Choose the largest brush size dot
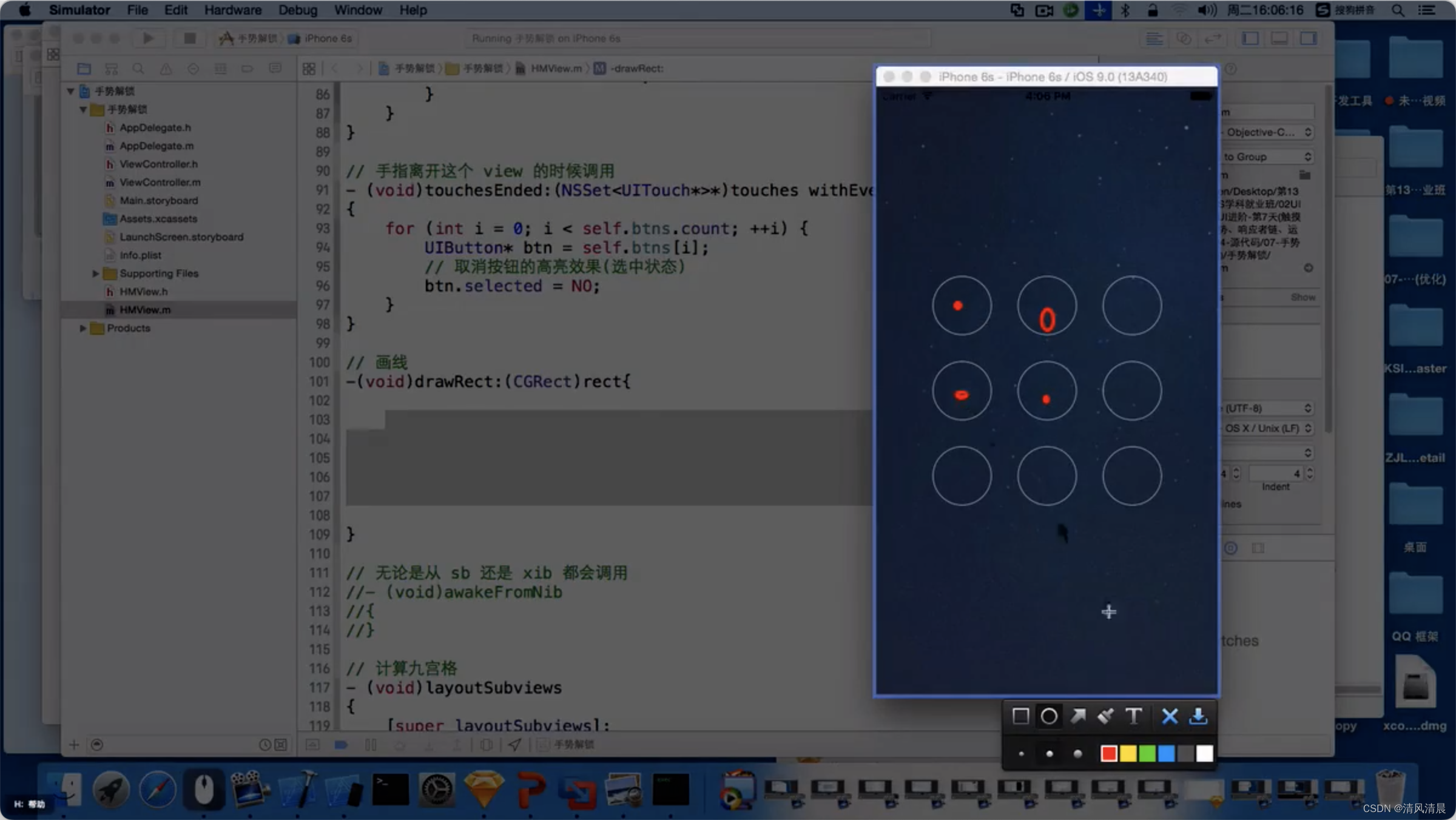This screenshot has width=1456, height=820. 1077,754
